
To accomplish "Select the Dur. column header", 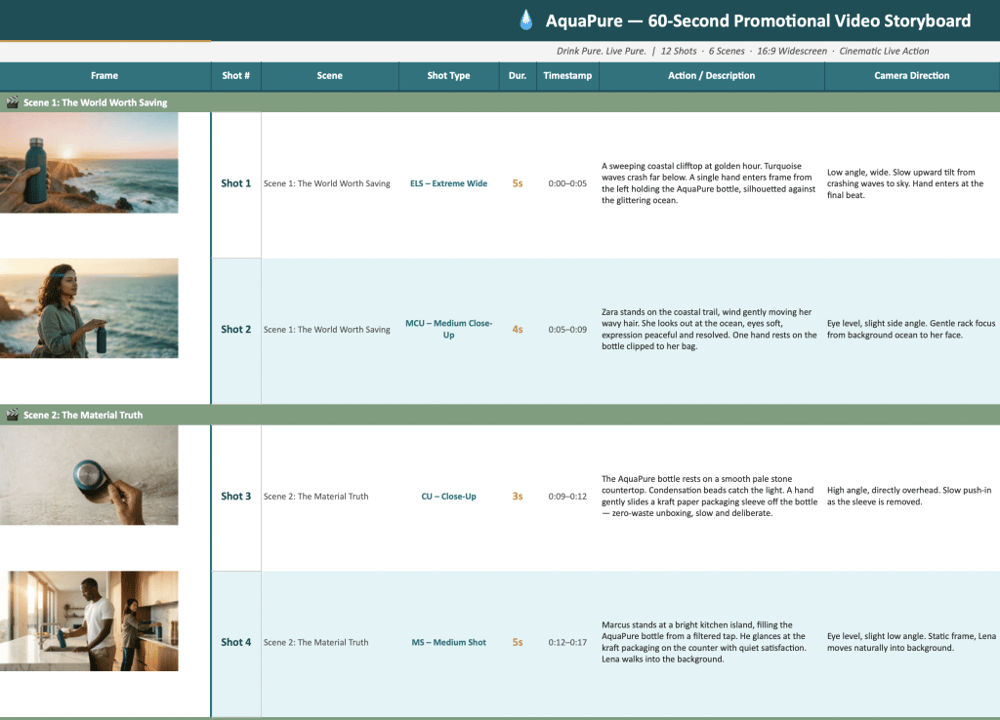I will coord(517,76).
